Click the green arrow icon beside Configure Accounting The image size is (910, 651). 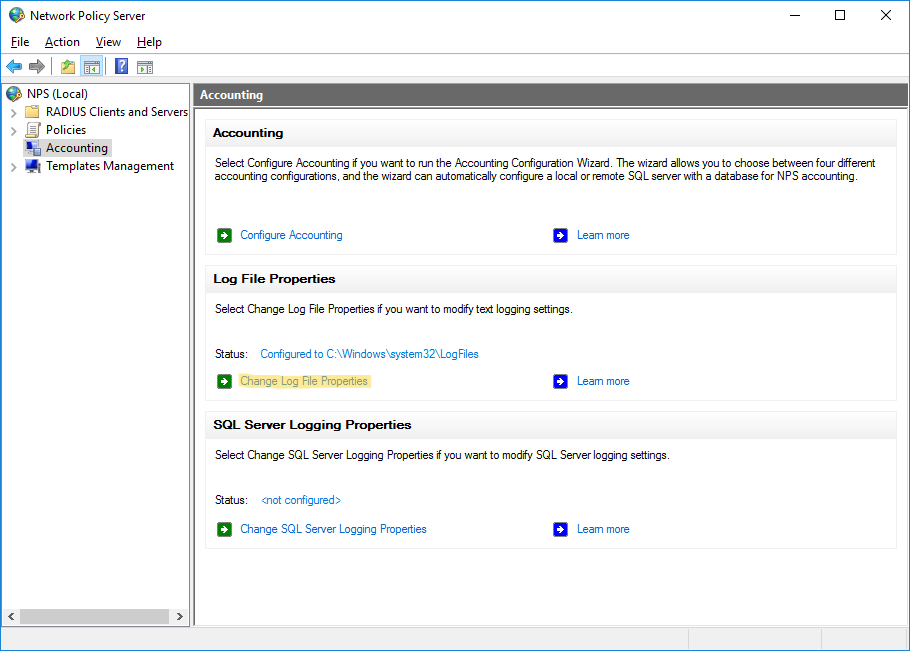[x=224, y=236]
